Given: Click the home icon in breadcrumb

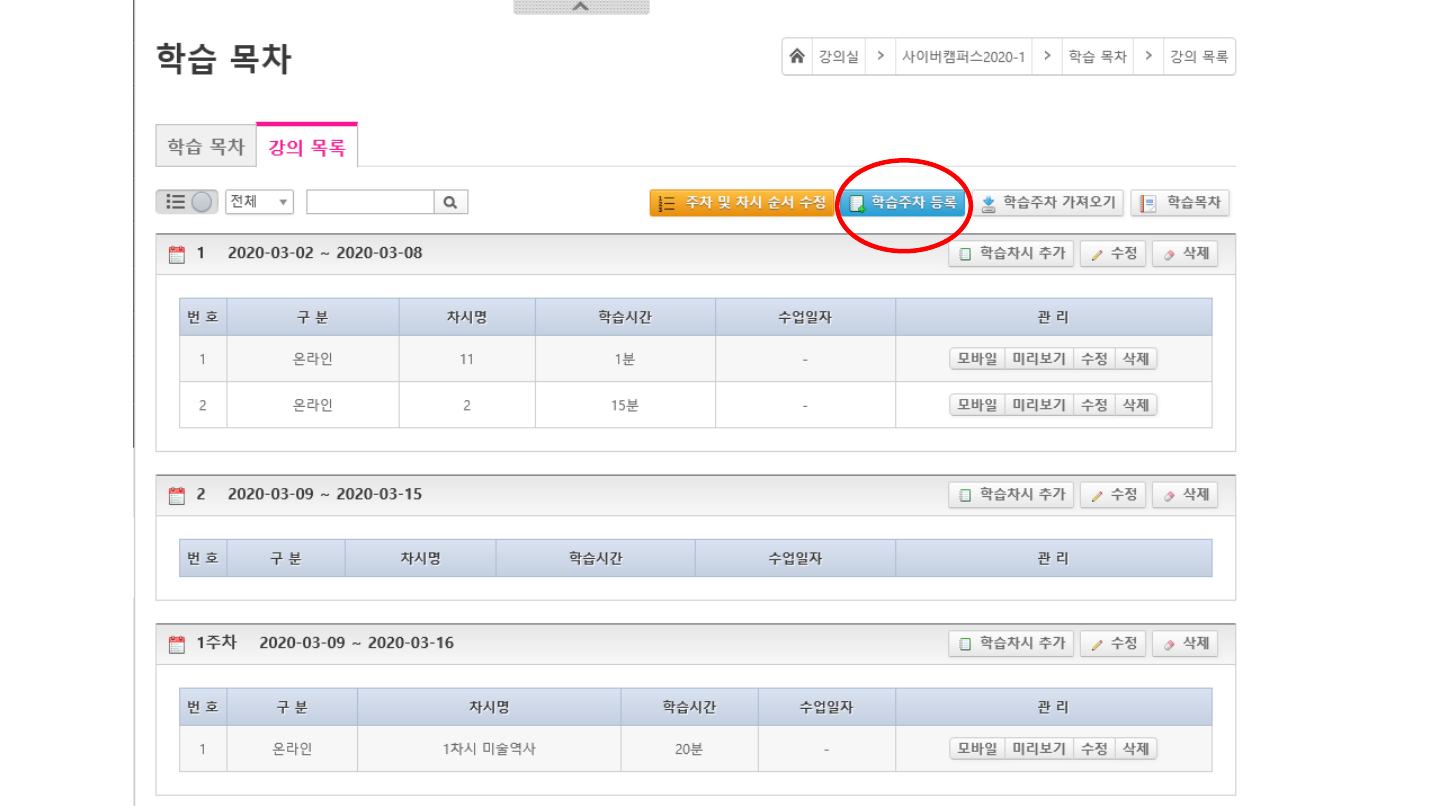Looking at the screenshot, I should click(x=797, y=57).
